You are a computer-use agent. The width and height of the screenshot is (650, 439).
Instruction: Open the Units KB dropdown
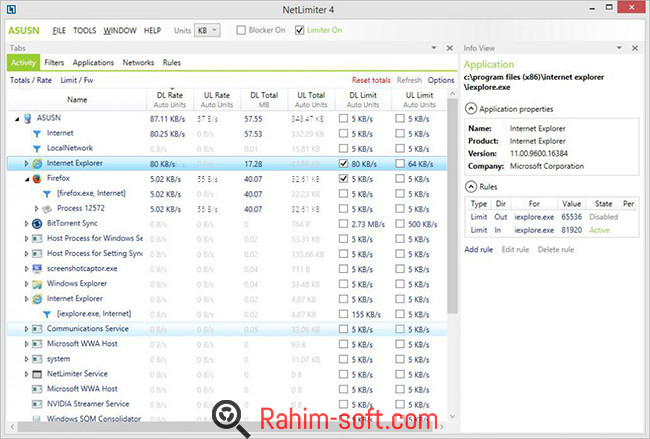pyautogui.click(x=207, y=30)
